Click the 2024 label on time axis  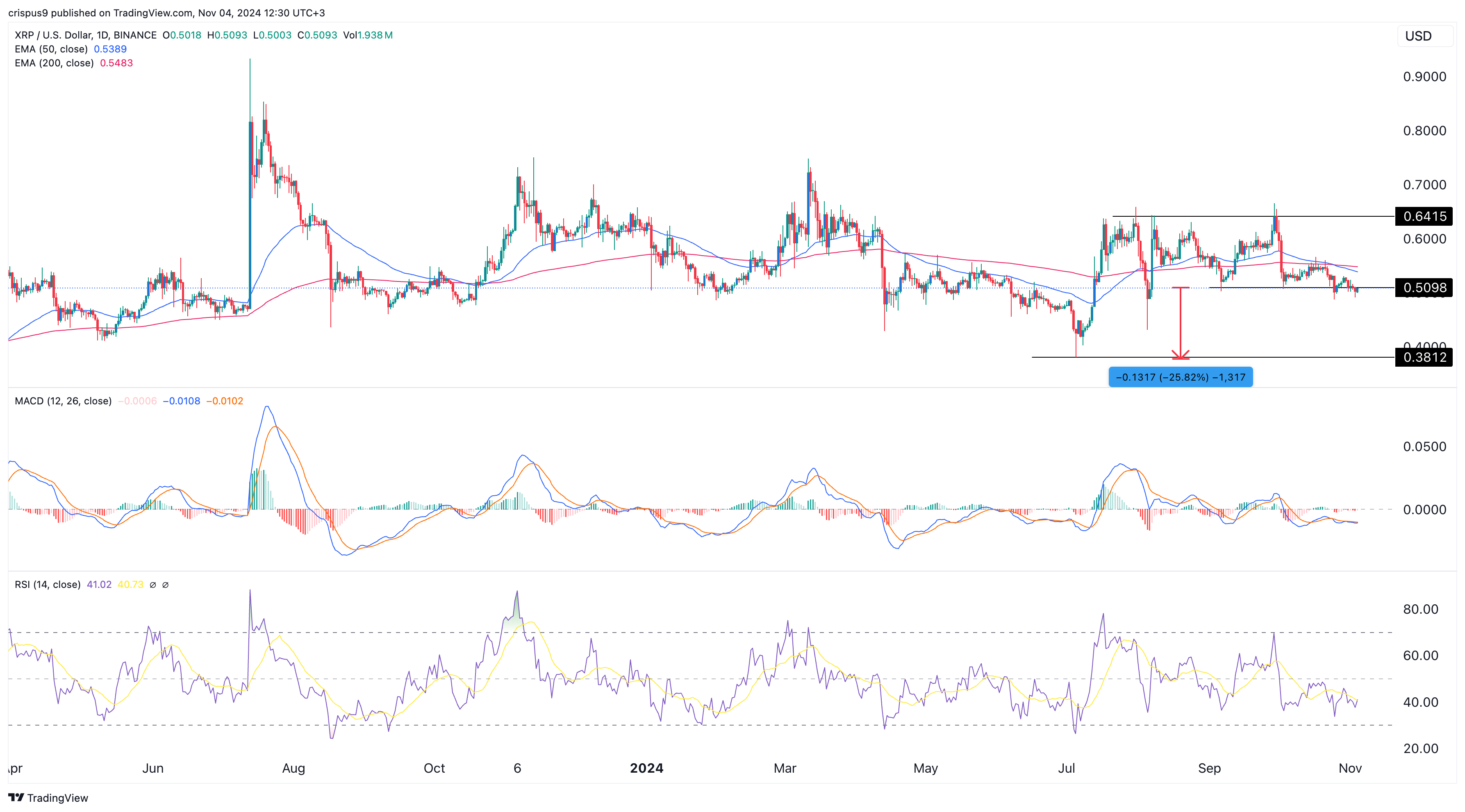(x=646, y=768)
